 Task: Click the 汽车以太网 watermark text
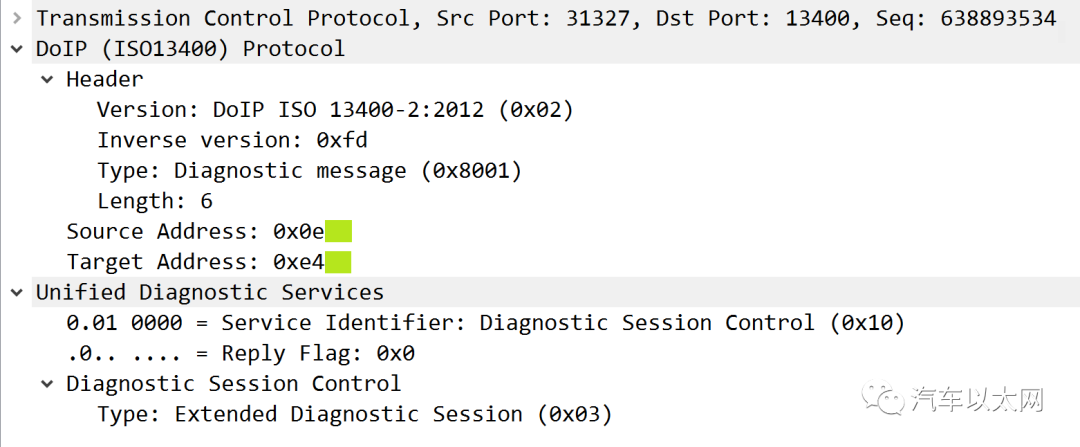coord(977,400)
